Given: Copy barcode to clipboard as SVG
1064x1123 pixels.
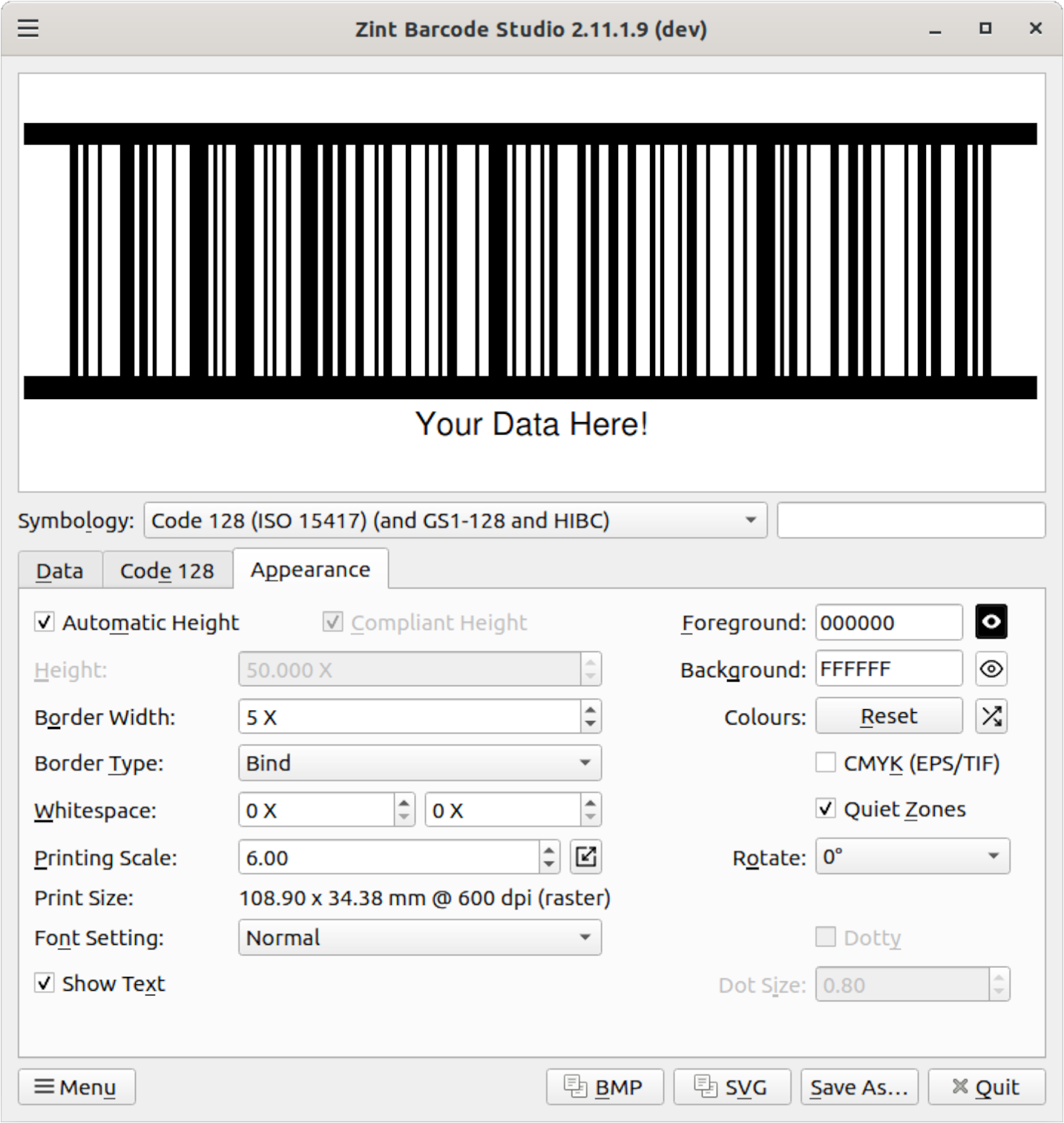Looking at the screenshot, I should pos(732,1087).
